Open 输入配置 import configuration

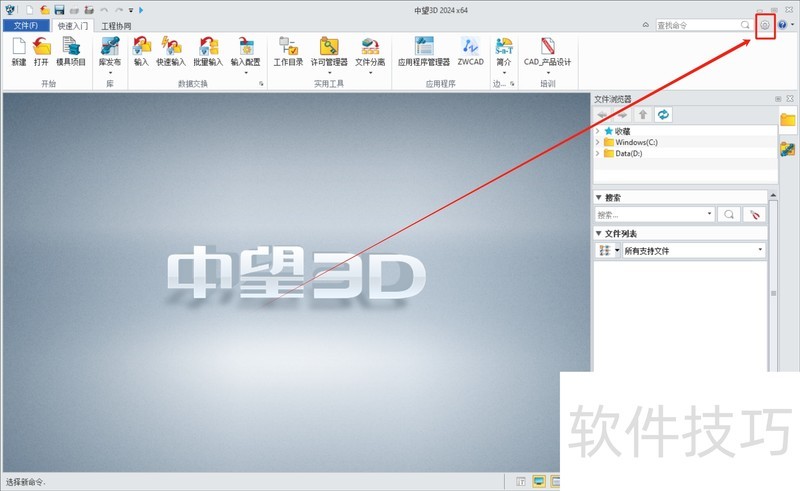tap(246, 51)
